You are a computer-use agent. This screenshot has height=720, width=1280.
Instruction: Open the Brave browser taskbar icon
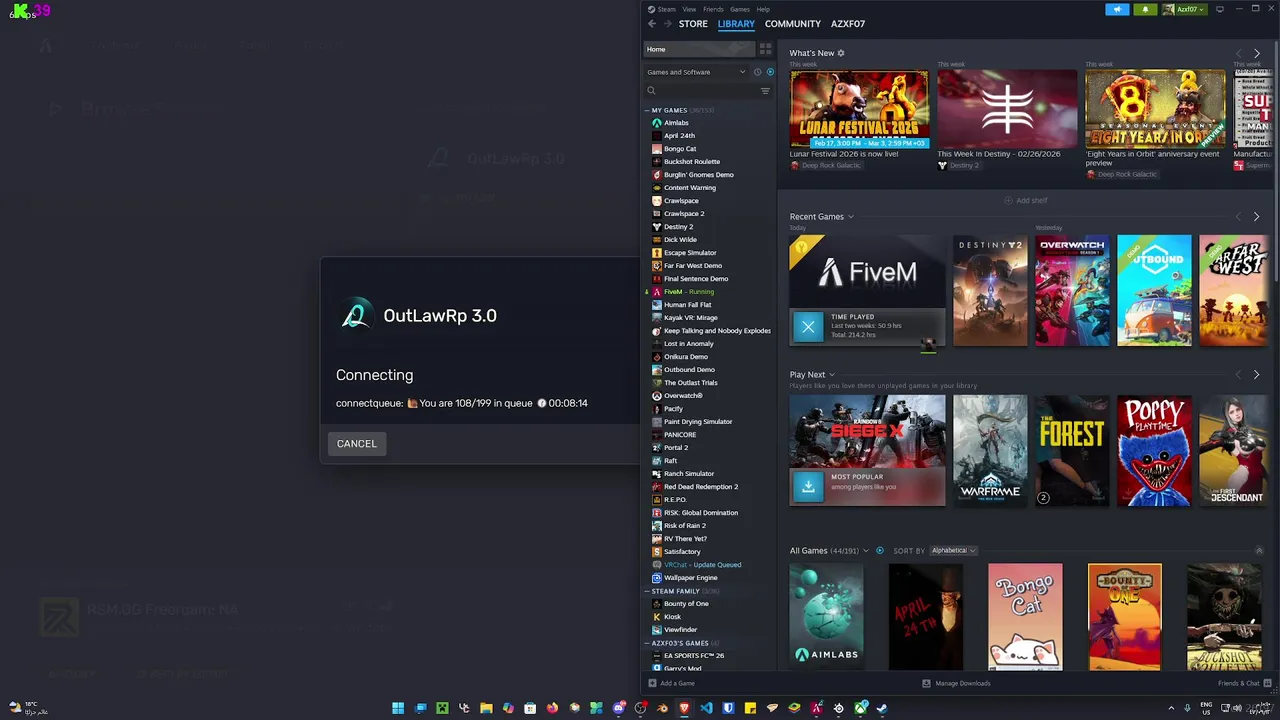point(684,708)
